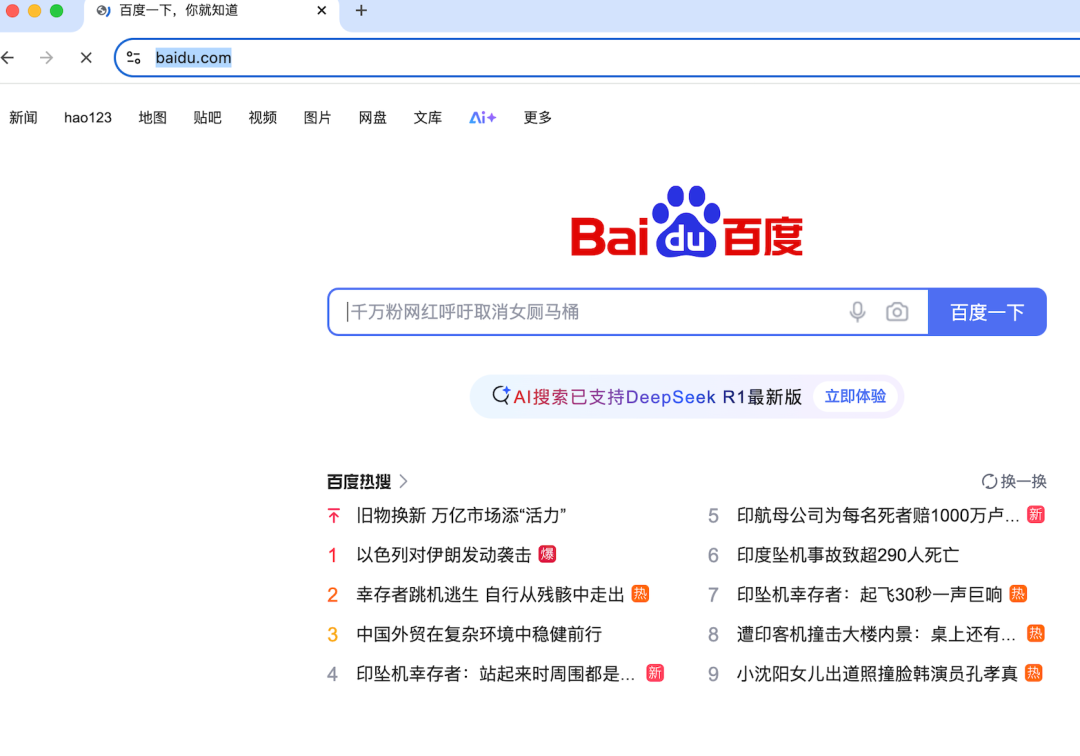Viewport: 1080px width, 756px height.
Task: Click 热 badge beside 起飞30秒一声巨响
Action: [1018, 594]
